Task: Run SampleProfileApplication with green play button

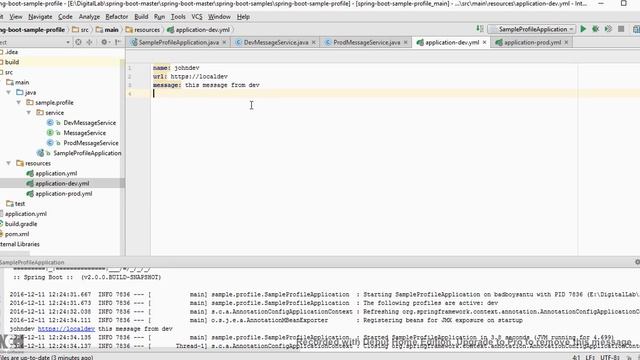Action: [x=583, y=29]
